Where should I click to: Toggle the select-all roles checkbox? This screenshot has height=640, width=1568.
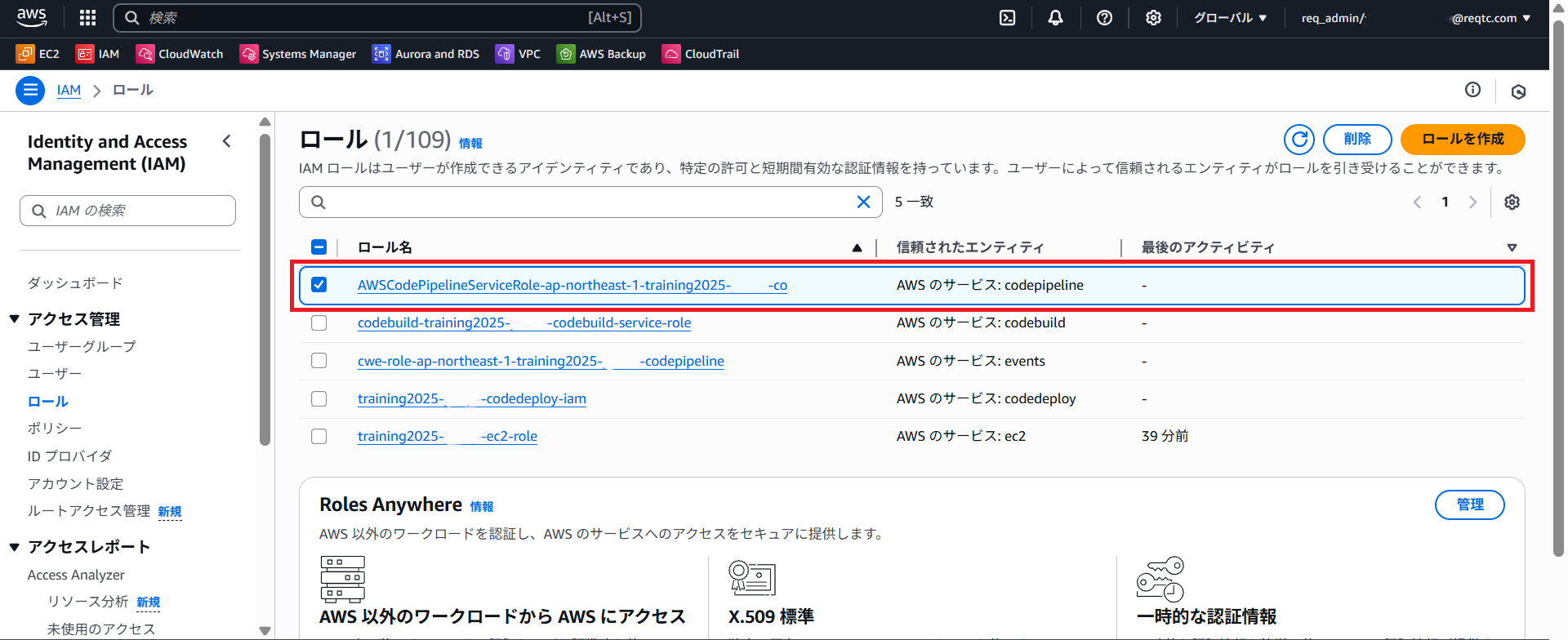(319, 247)
